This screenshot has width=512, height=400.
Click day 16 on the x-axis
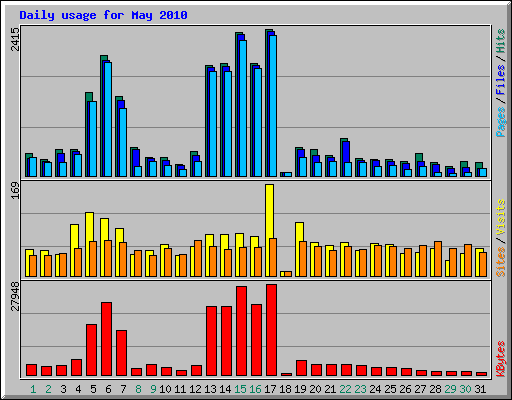255,389
